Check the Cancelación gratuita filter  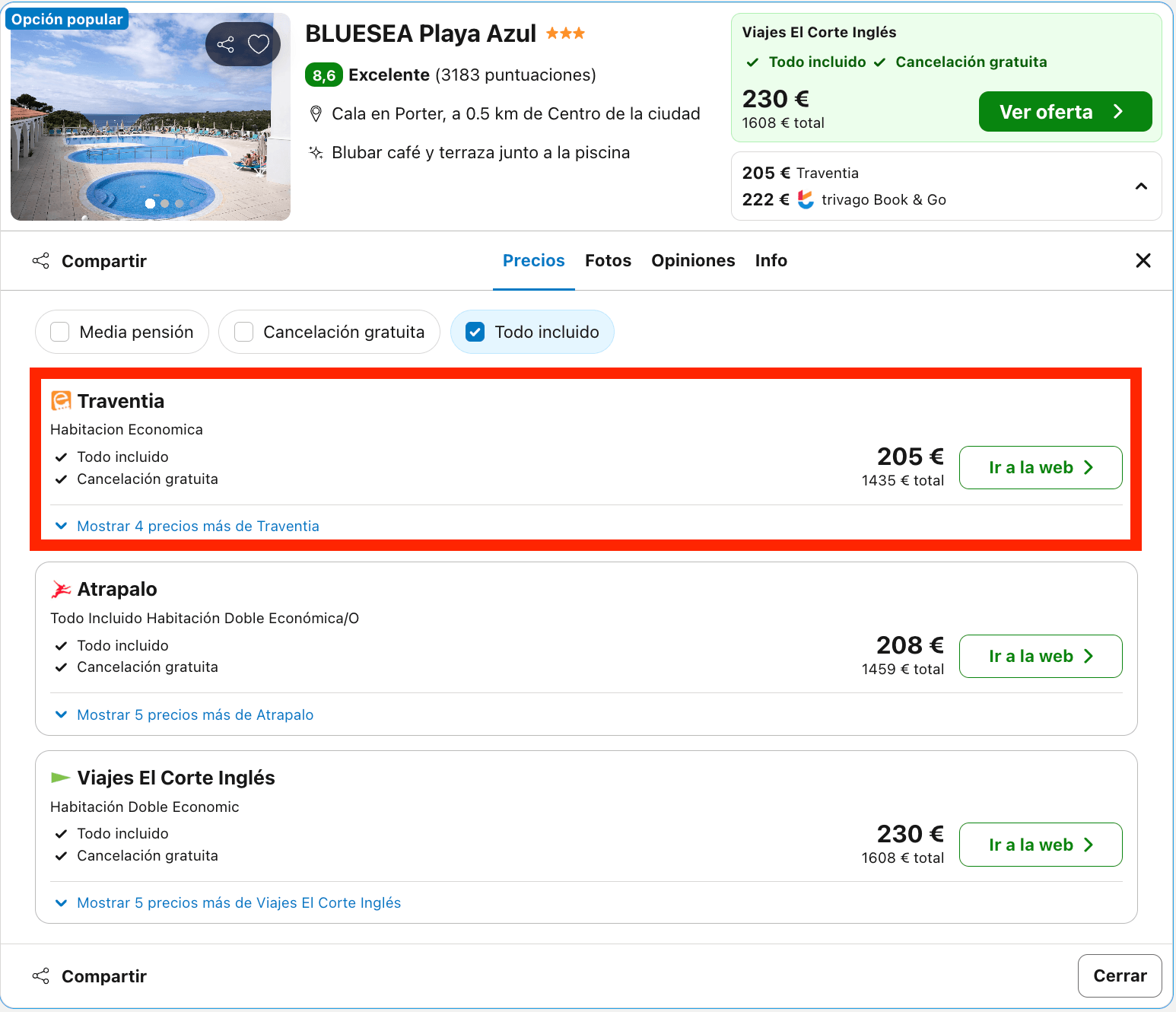pos(243,332)
